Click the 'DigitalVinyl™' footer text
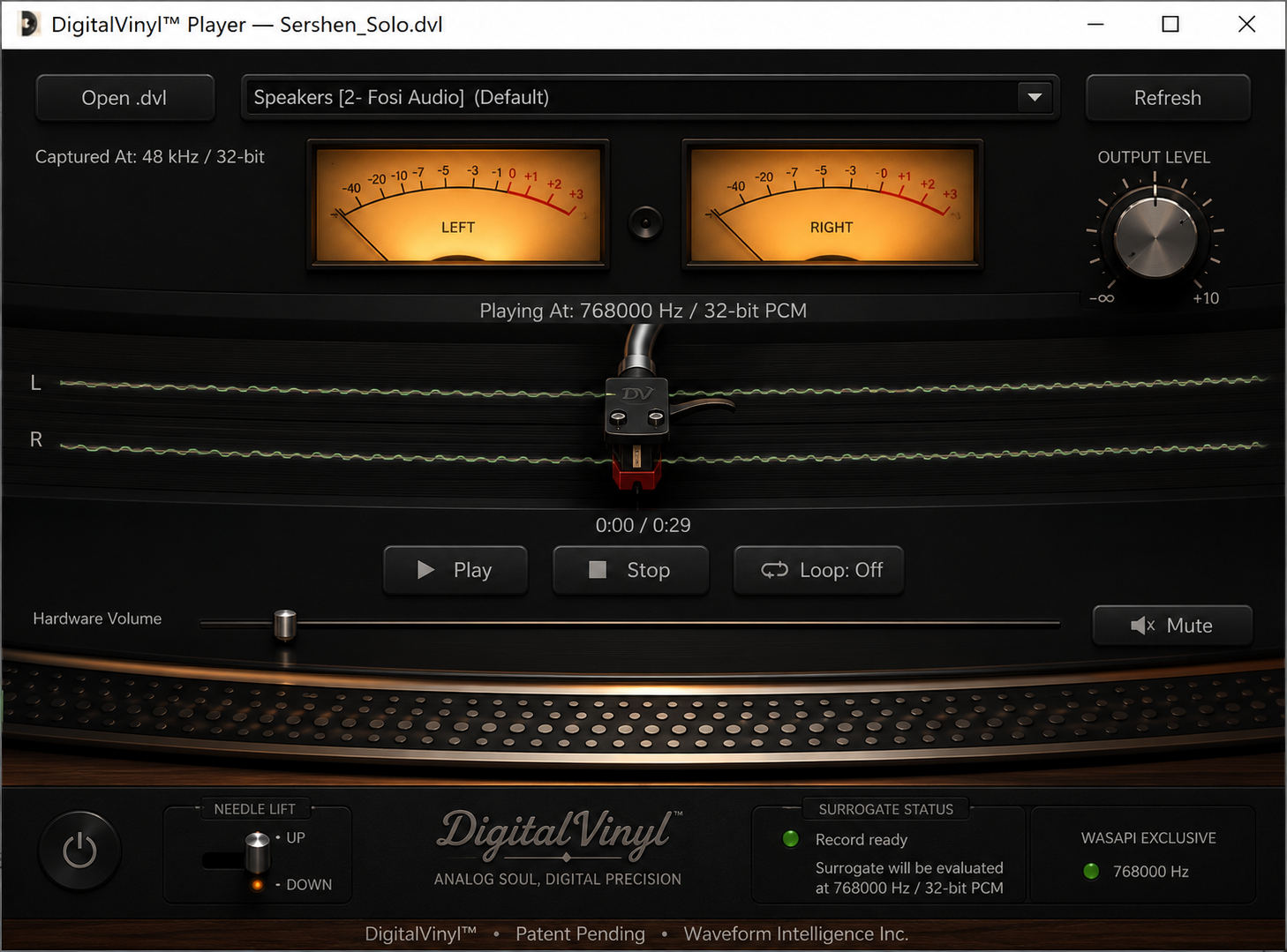Screen dimensions: 1287x952 pos(421,933)
